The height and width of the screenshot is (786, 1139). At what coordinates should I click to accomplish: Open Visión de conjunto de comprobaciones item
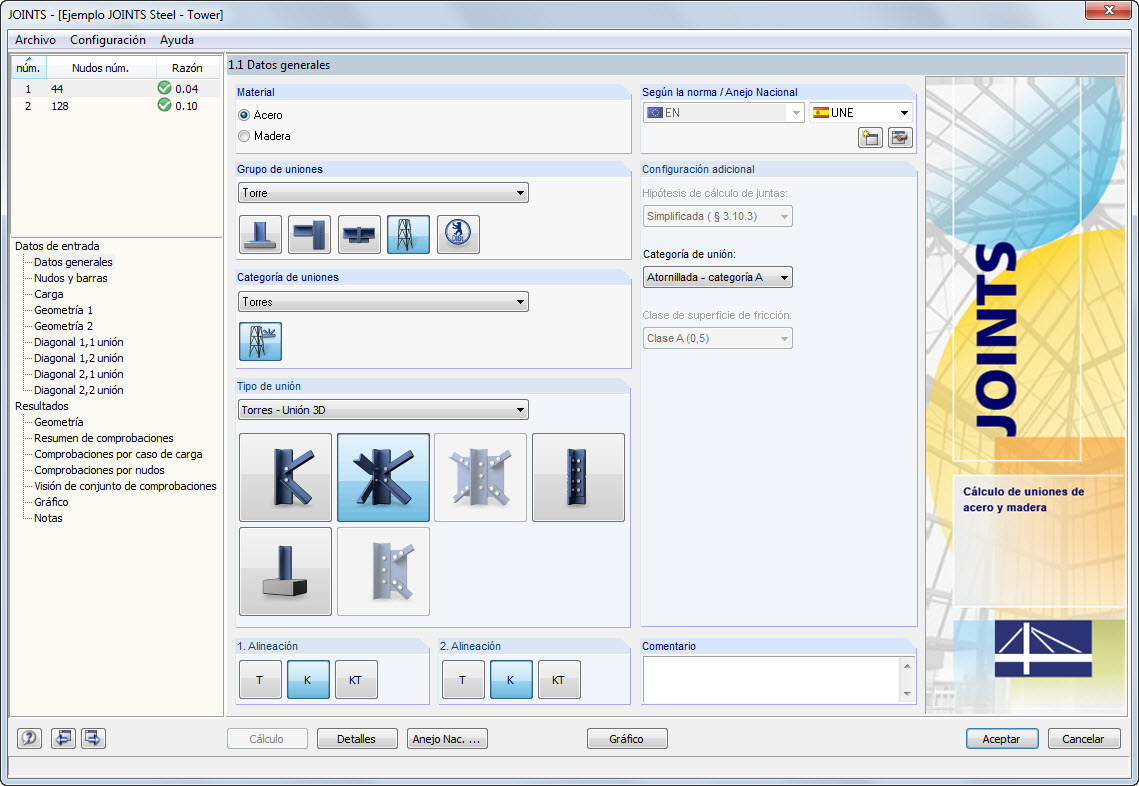click(x=125, y=486)
